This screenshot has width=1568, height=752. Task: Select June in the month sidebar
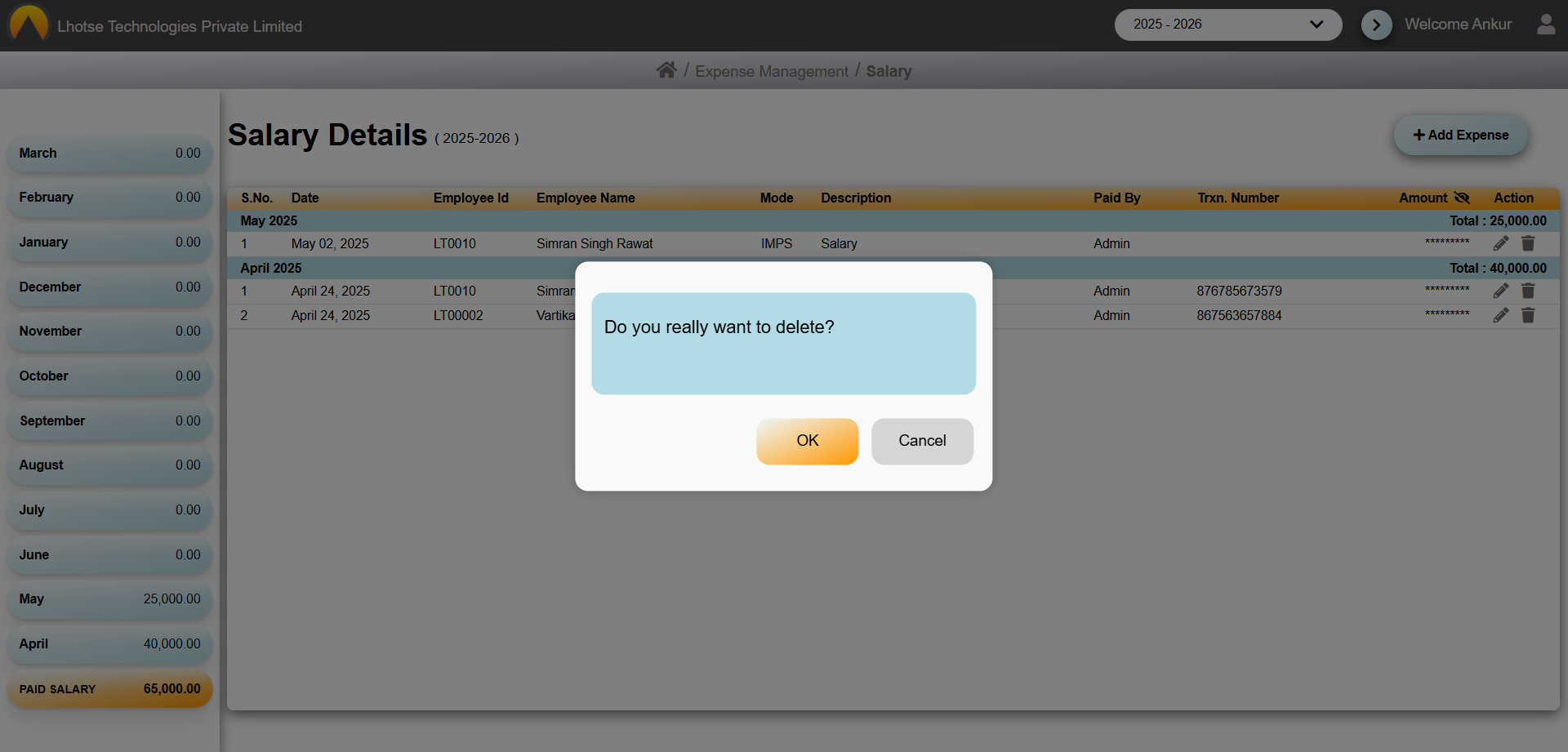pos(110,555)
